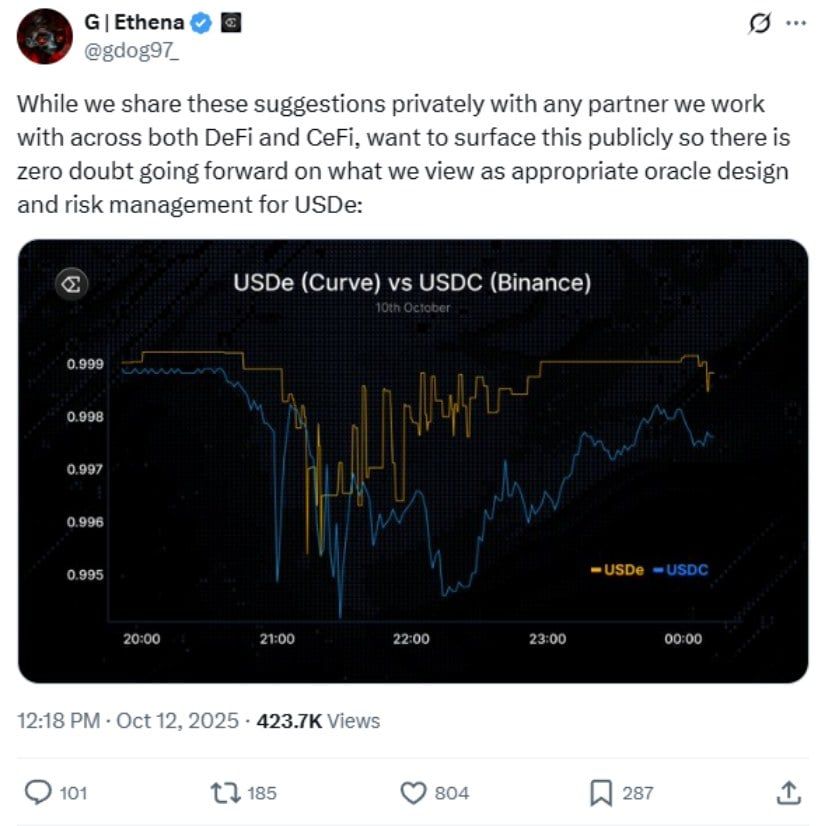Image resolution: width=825 pixels, height=826 pixels.
Task: Like the tweet with the heart icon
Action: tap(413, 793)
